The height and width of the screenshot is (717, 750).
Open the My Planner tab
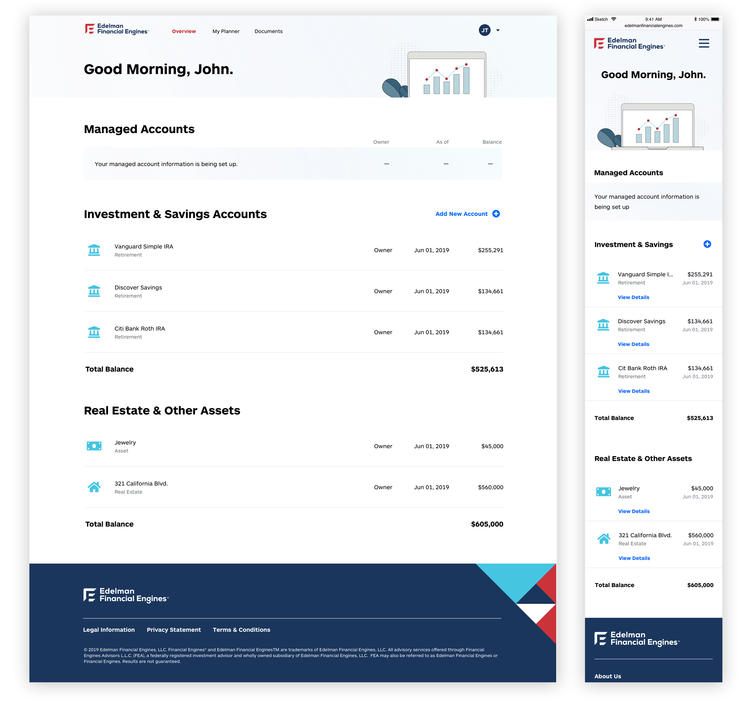pos(226,31)
